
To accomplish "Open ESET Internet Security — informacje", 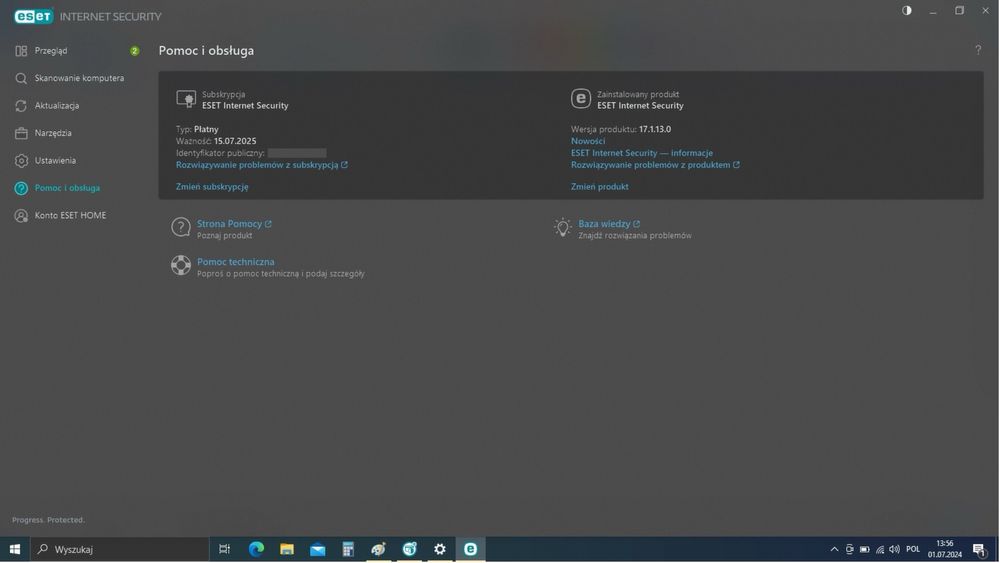I will (642, 153).
